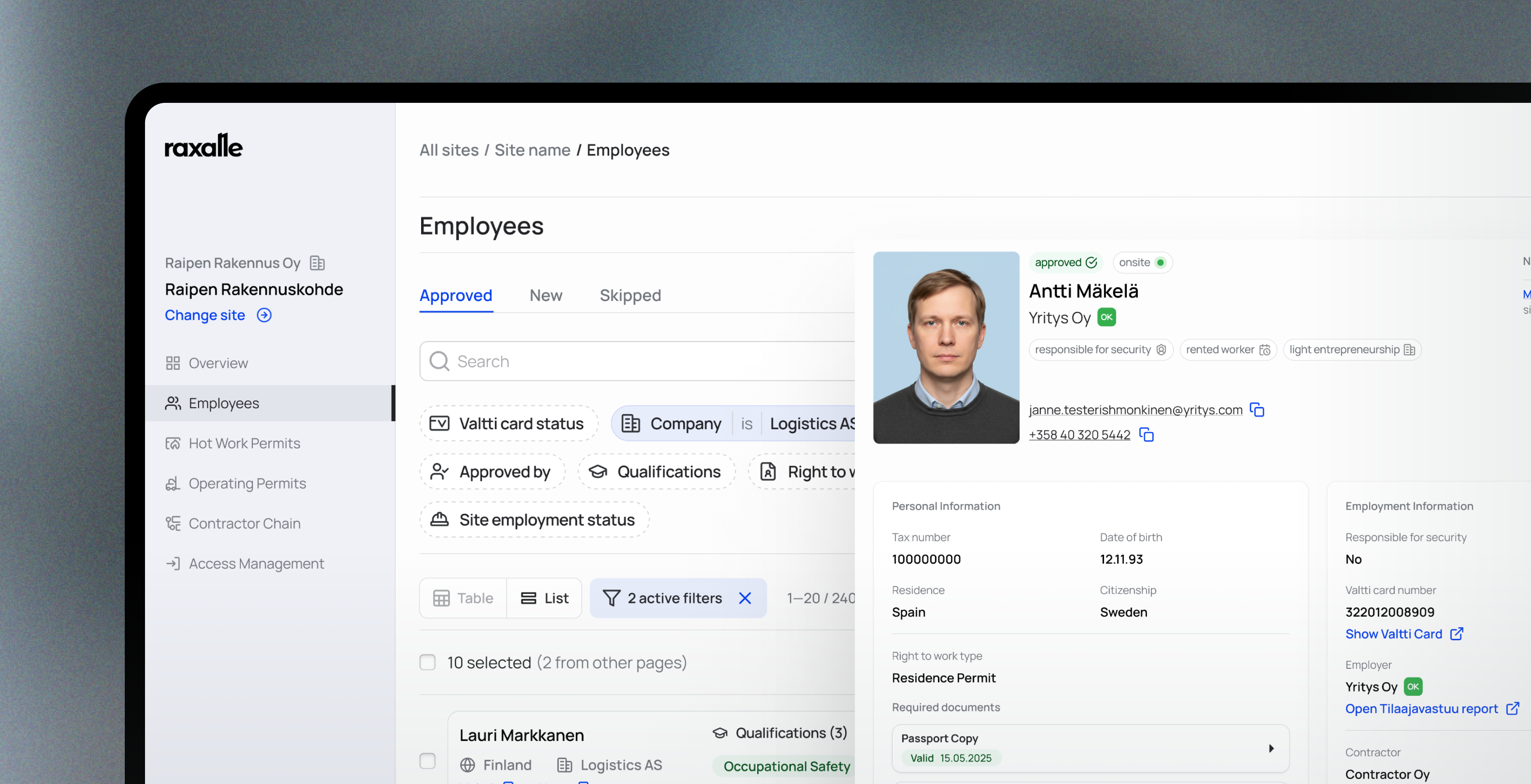Click the OK badge under Employer
This screenshot has height=784, width=1531.
tap(1413, 687)
